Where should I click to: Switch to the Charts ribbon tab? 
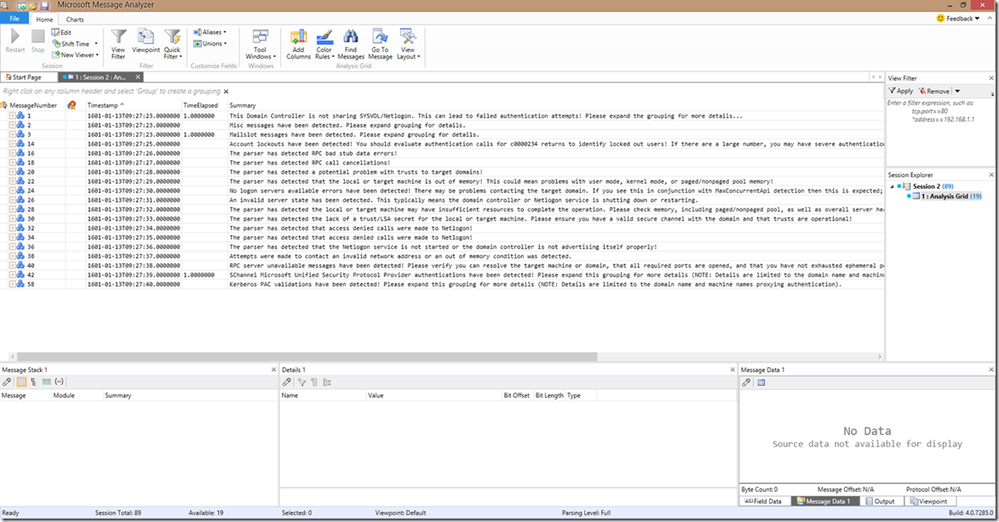coord(75,20)
